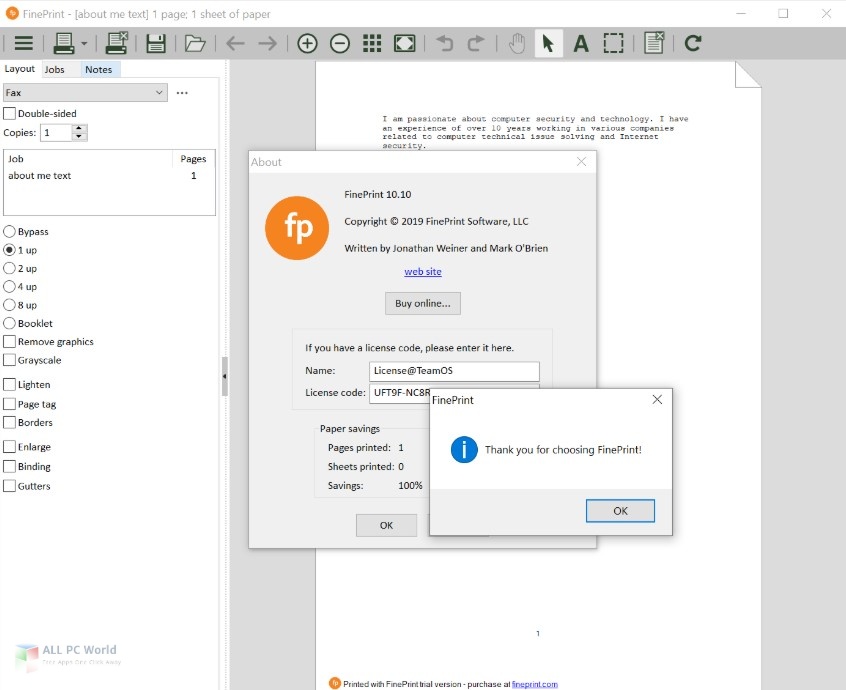The height and width of the screenshot is (690, 846).
Task: Select the dashed marquee crop tool
Action: tap(613, 43)
